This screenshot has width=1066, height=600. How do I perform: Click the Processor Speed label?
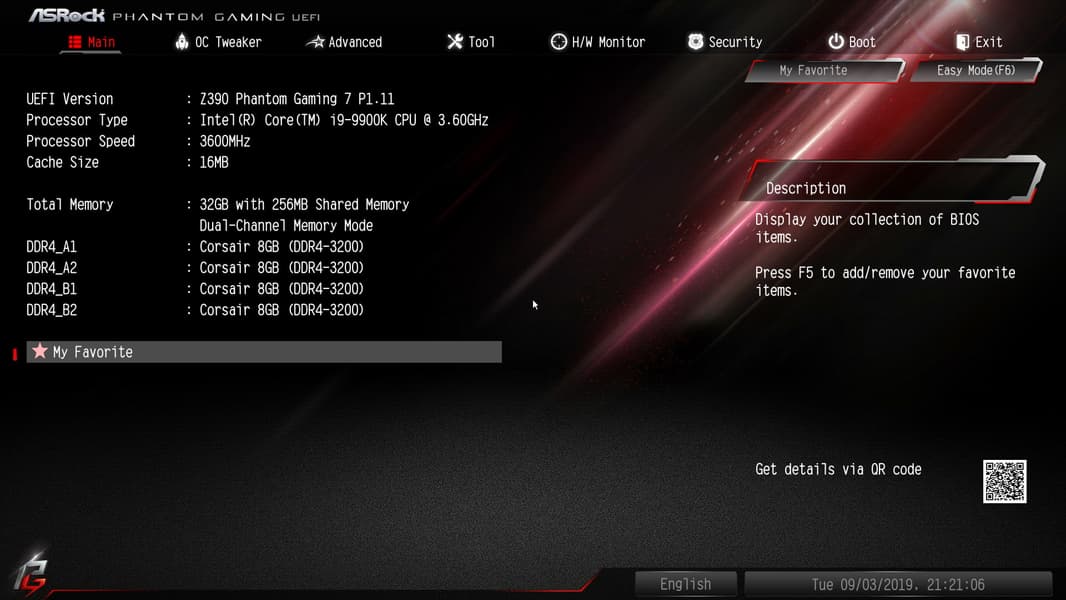coord(80,141)
